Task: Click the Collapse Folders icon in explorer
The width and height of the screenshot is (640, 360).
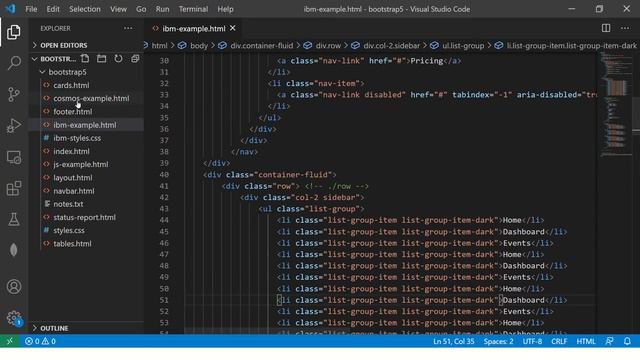Action: tap(135, 59)
